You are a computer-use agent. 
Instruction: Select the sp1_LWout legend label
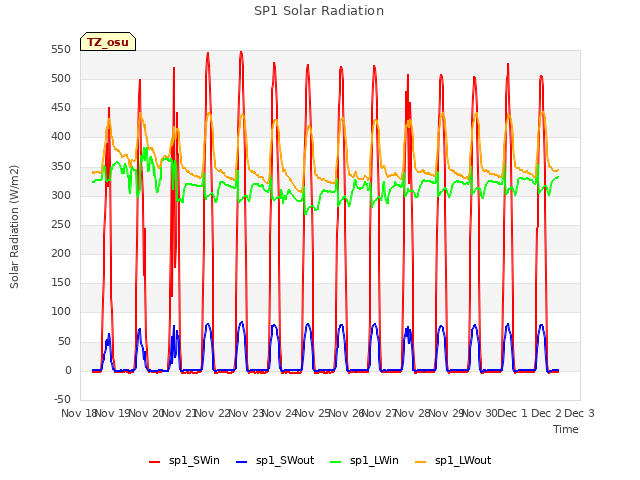coord(463,460)
